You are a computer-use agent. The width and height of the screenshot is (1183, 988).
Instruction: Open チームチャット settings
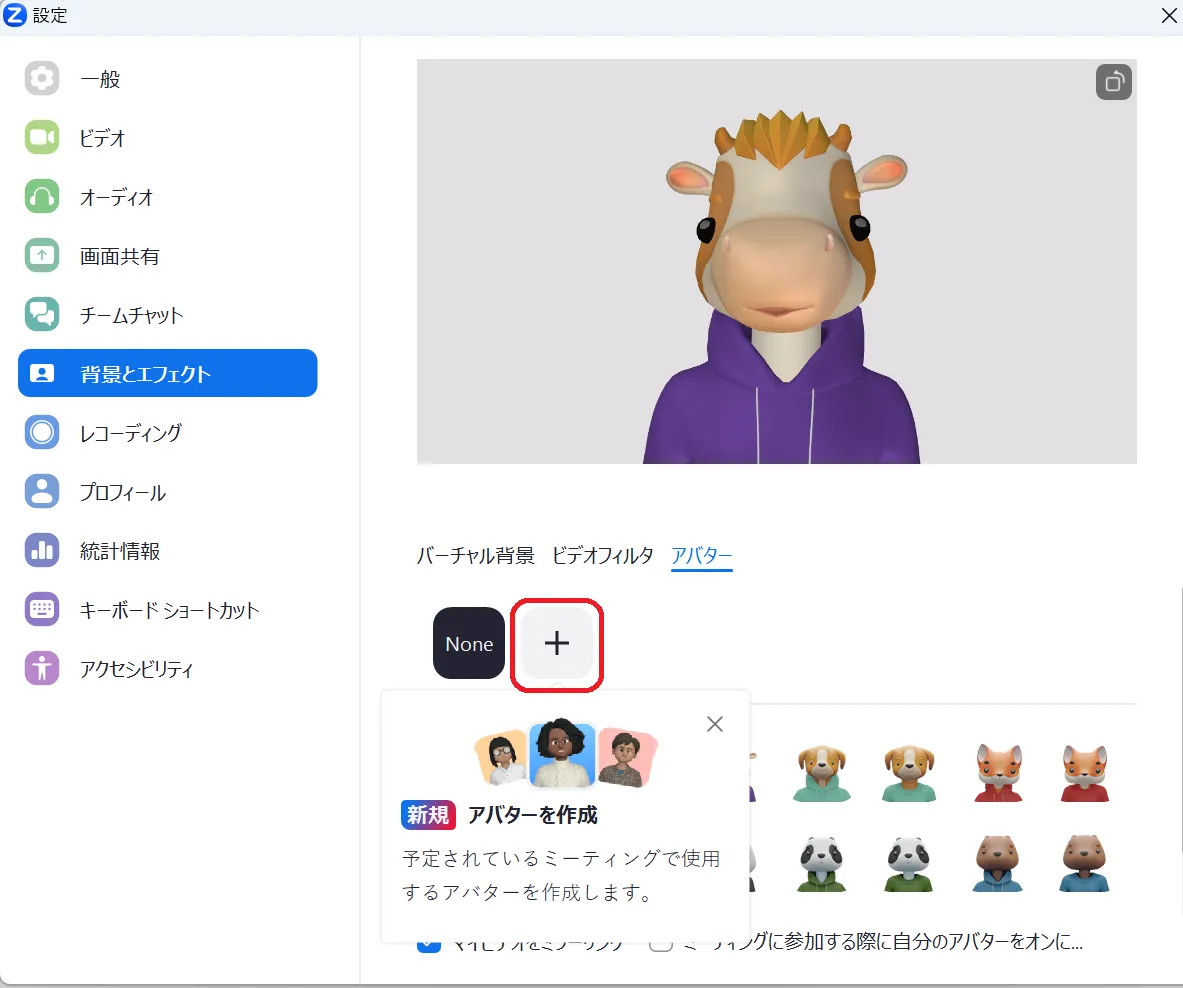pos(131,315)
